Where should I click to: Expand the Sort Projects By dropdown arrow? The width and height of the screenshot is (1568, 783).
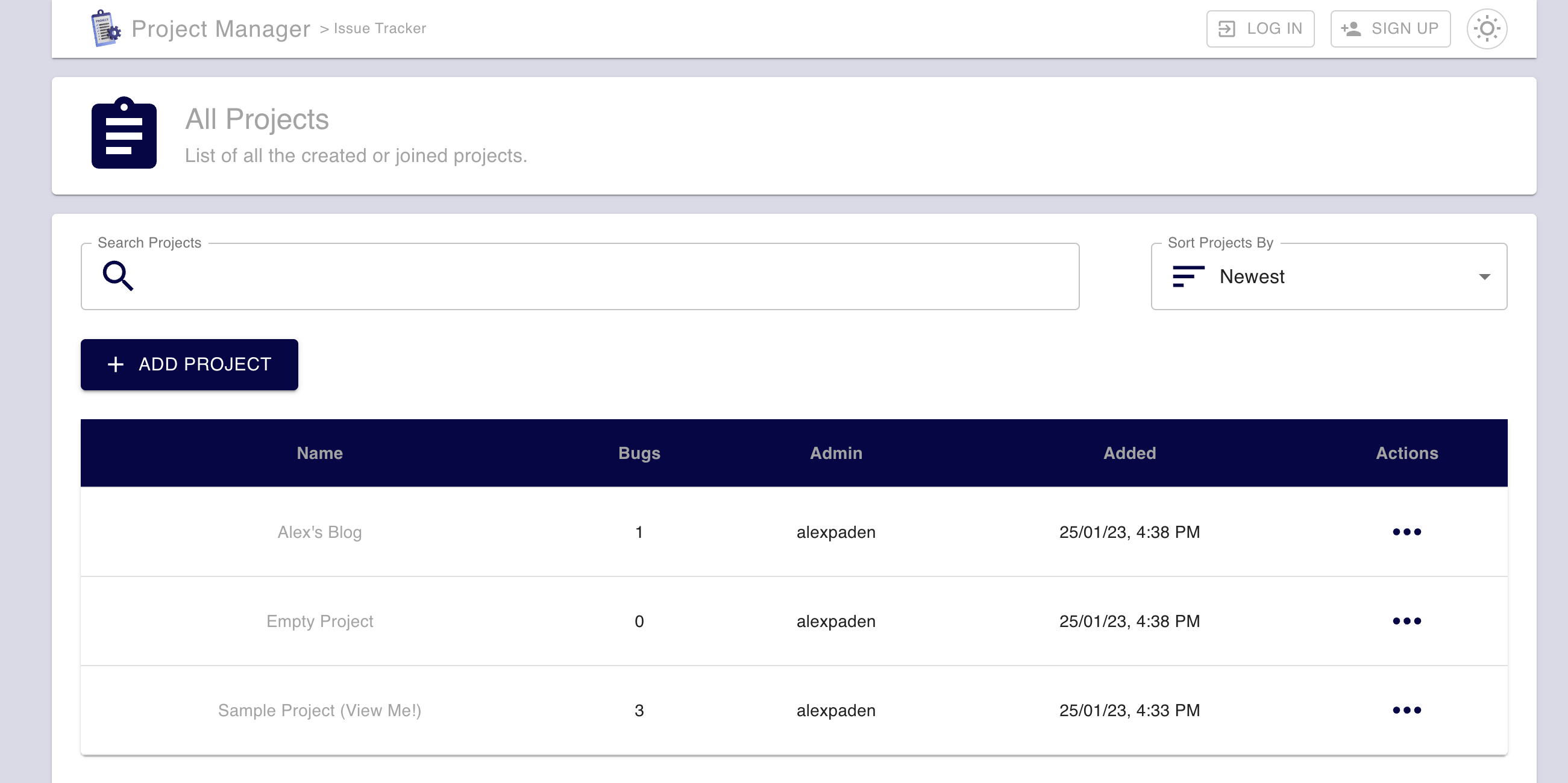(1485, 277)
